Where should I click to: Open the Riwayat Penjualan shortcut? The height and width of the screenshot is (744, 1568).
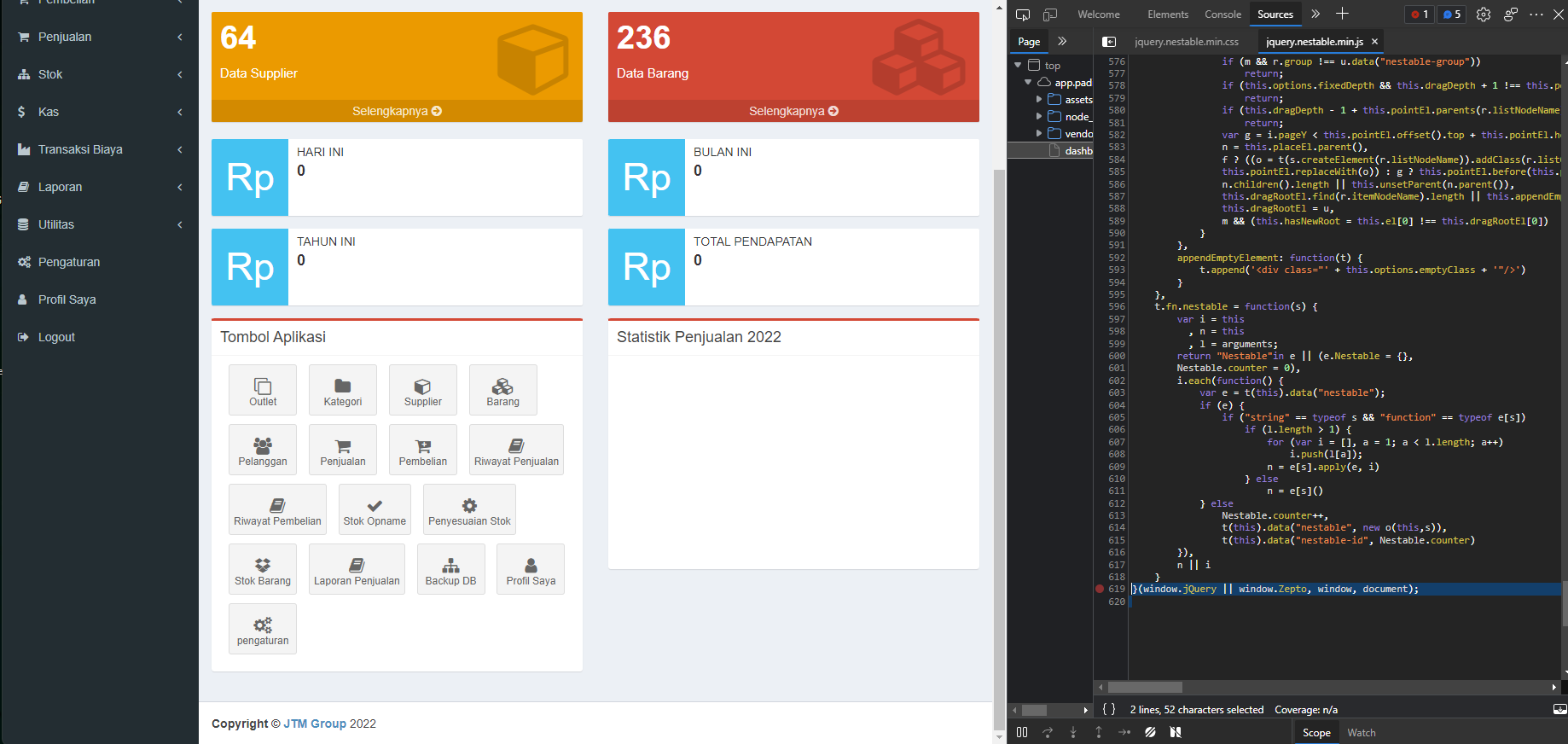[x=516, y=450]
